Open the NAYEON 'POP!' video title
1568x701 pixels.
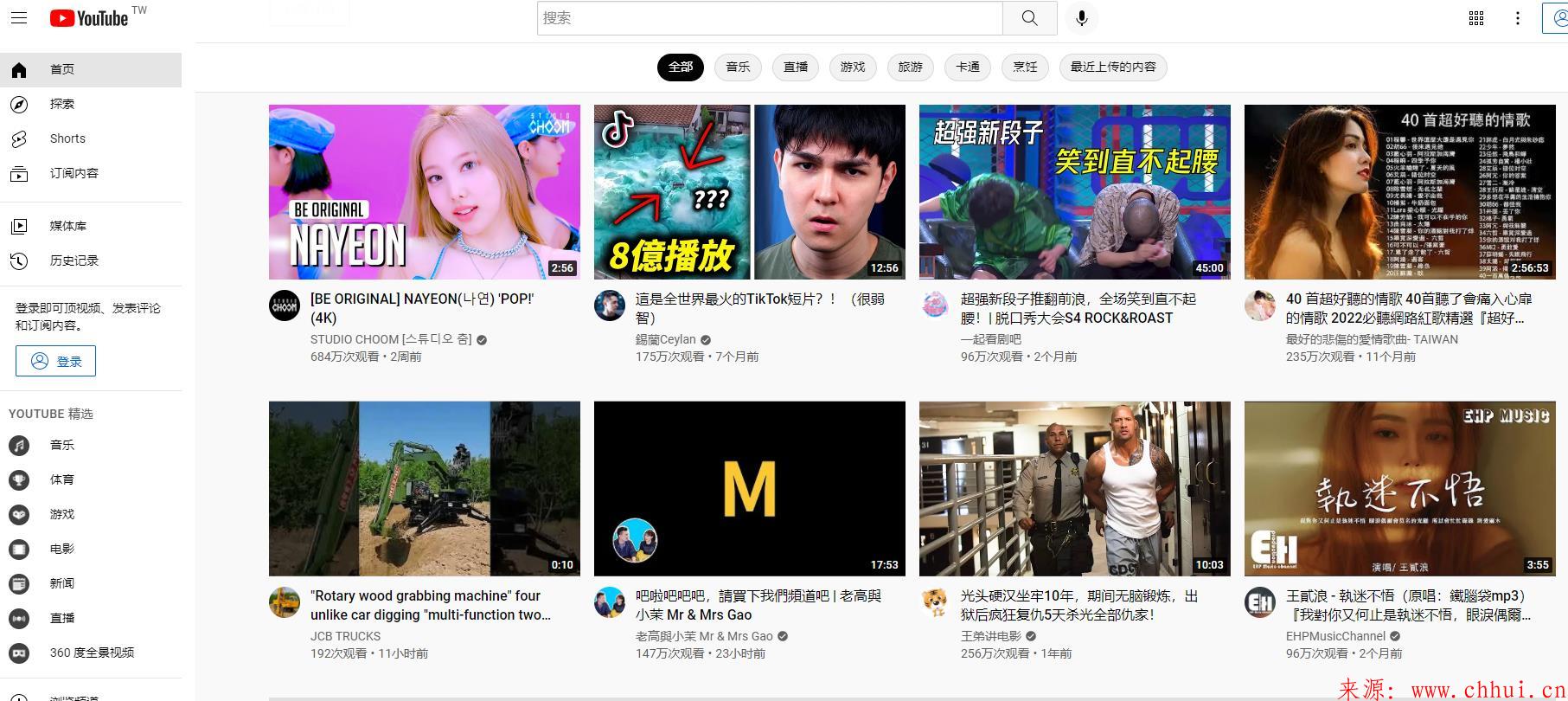point(422,308)
